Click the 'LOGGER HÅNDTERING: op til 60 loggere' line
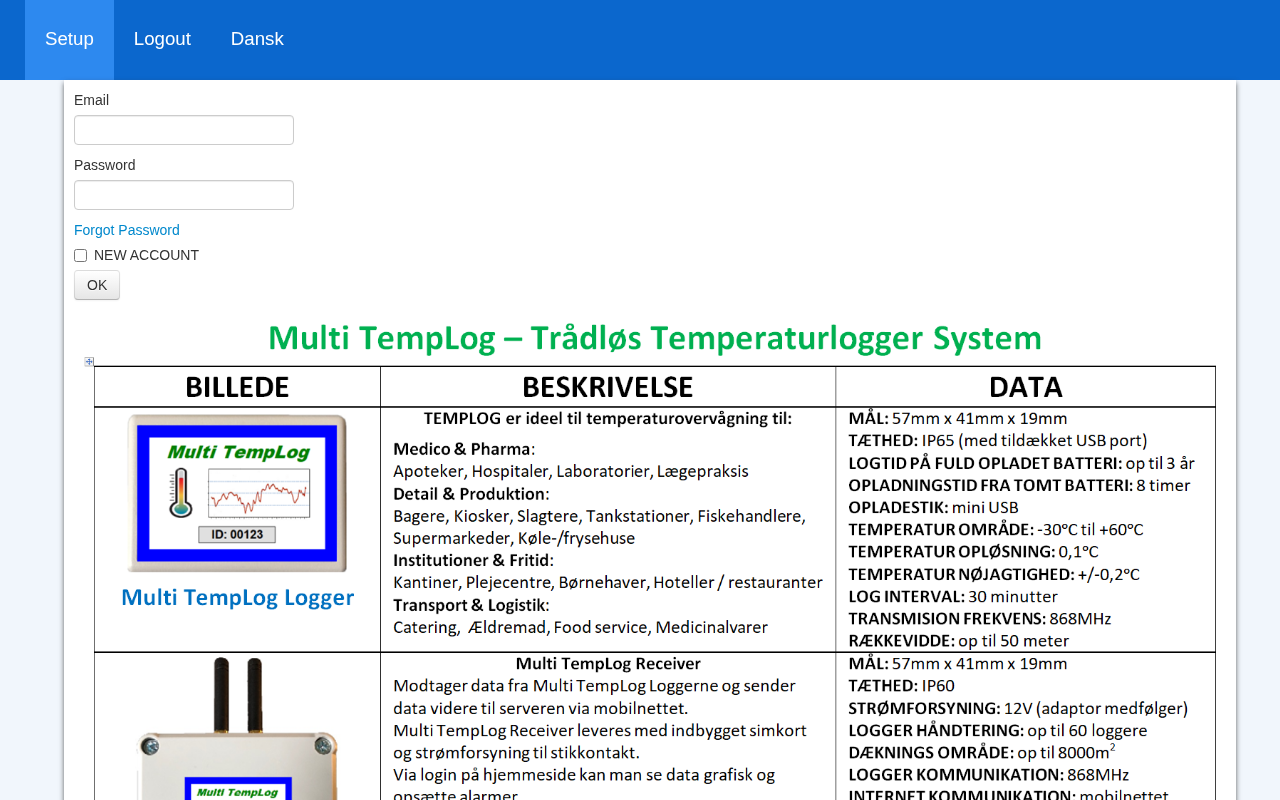Screen dimensions: 1280x800 tap(998, 731)
